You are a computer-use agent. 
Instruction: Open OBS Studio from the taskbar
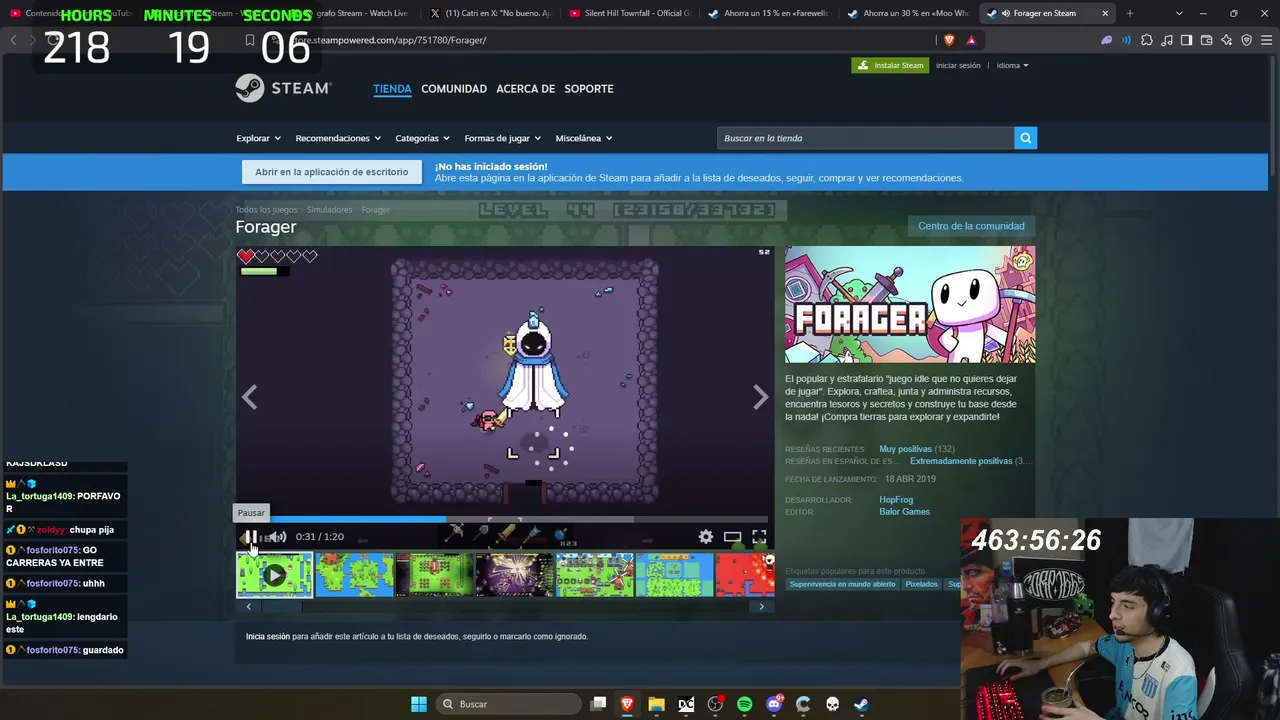tap(715, 704)
